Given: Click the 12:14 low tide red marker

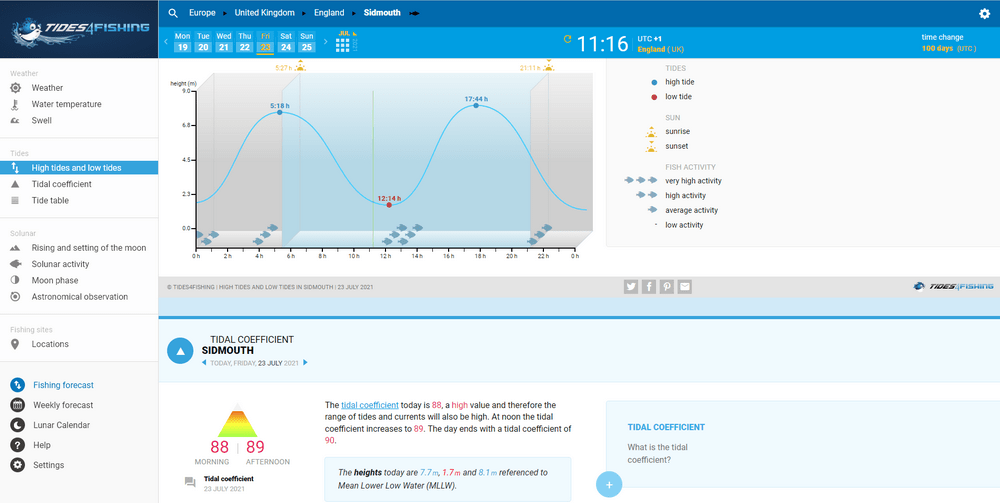Looking at the screenshot, I should click(x=389, y=205).
